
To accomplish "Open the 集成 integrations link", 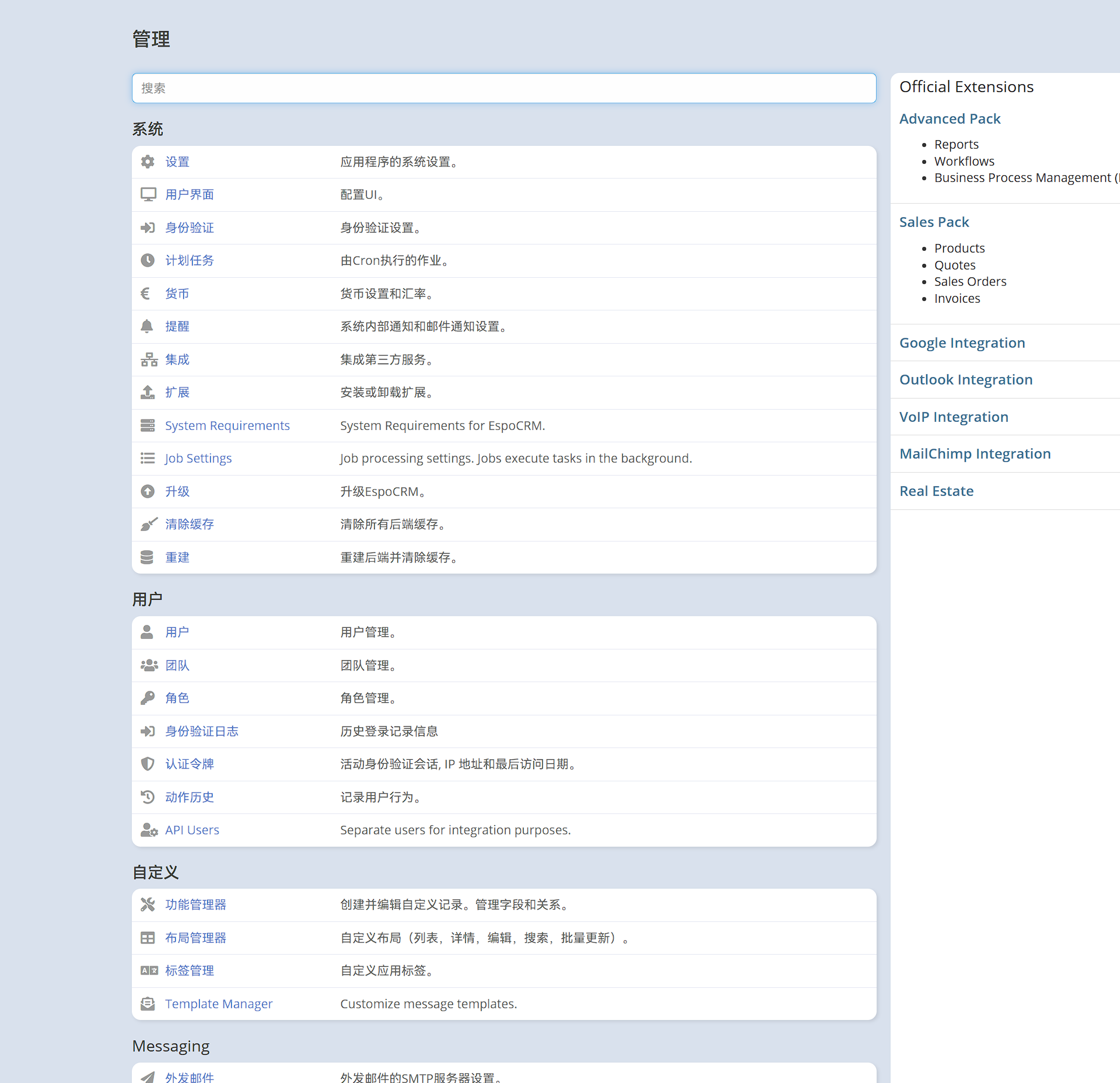I will point(177,359).
